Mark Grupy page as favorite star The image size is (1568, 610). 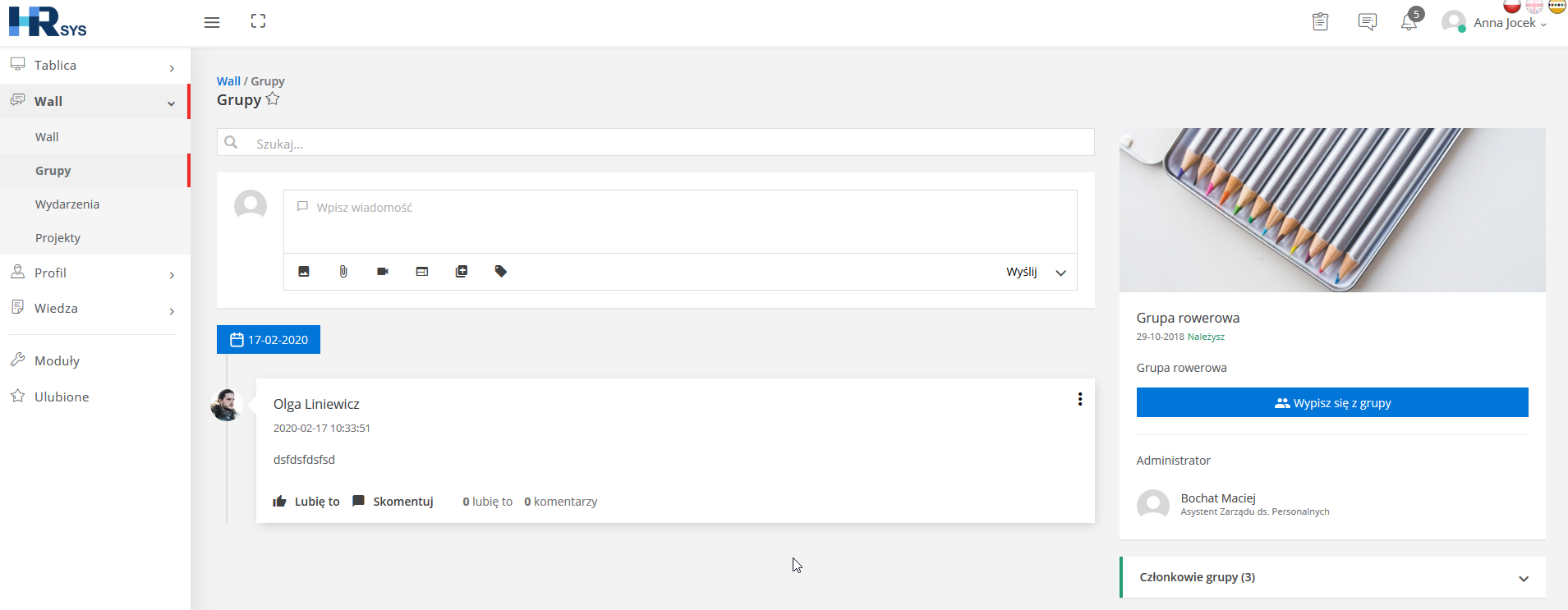tap(273, 99)
